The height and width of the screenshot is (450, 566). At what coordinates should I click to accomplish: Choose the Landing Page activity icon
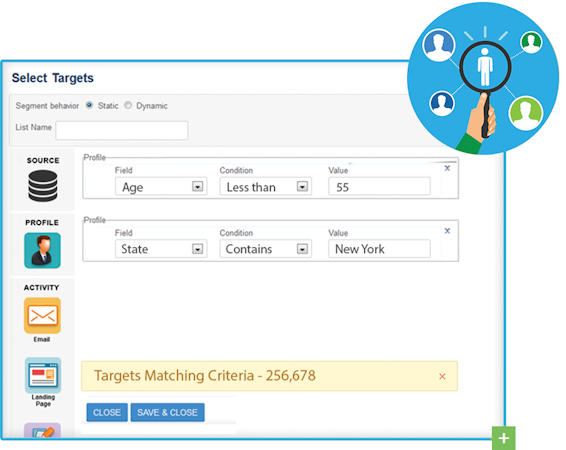click(43, 375)
